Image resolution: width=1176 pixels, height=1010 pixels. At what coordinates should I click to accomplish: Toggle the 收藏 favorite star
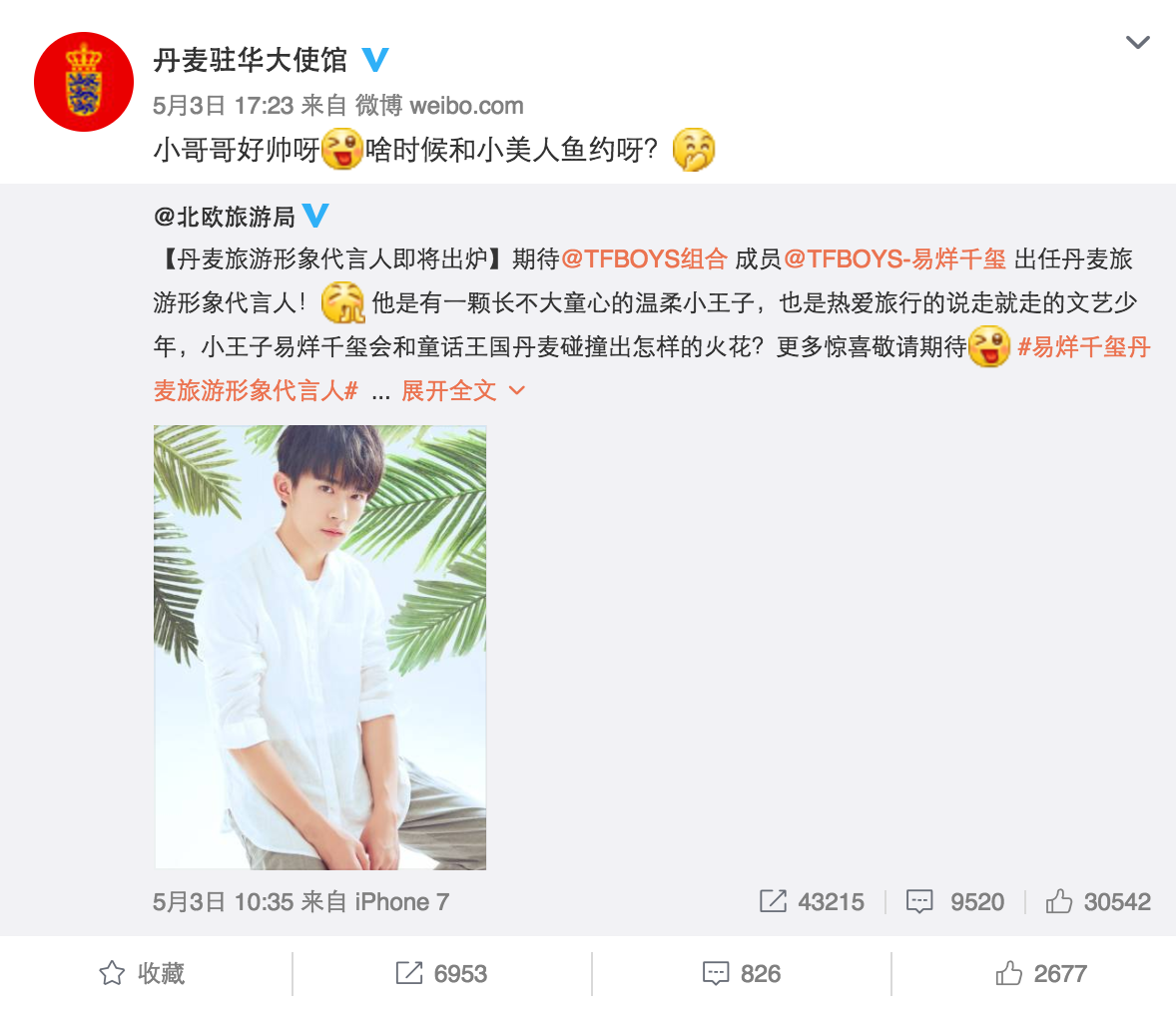(142, 973)
